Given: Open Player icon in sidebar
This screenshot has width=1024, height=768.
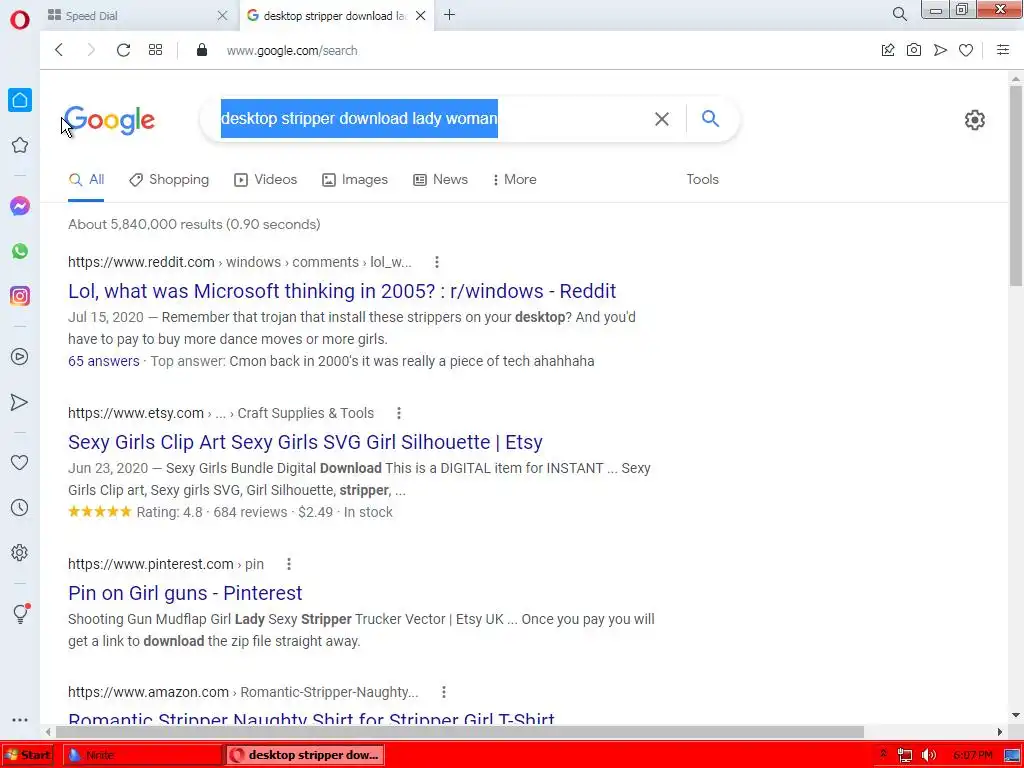Looking at the screenshot, I should (20, 357).
